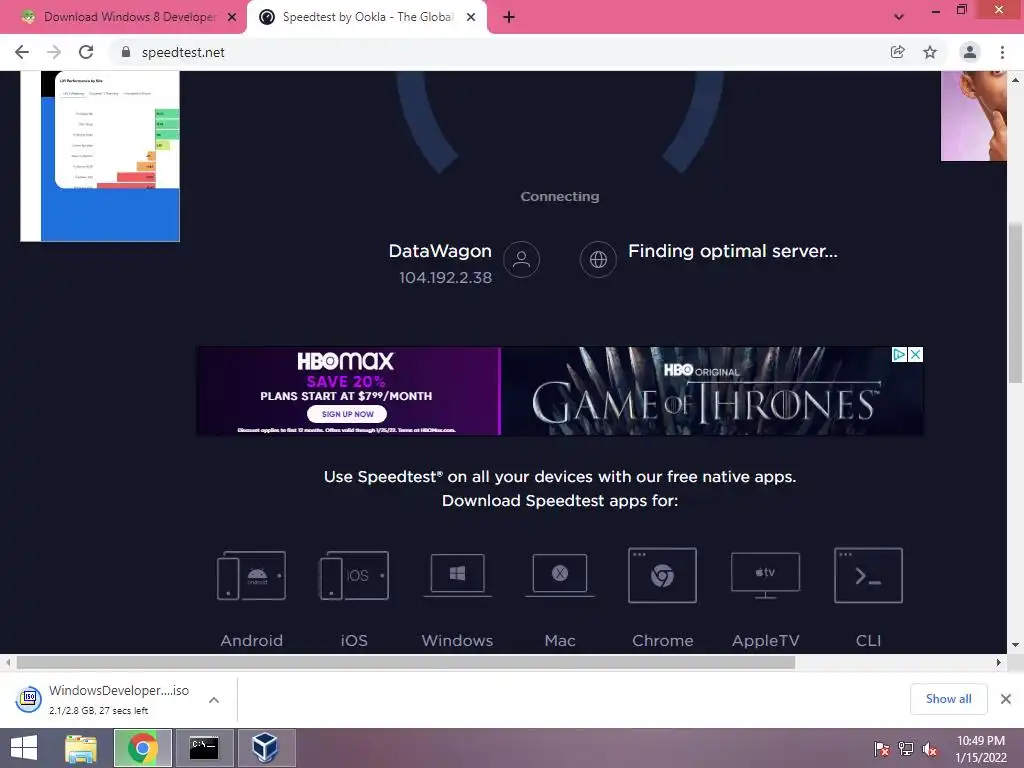Open the Command Prompt taskbar window
This screenshot has height=768, width=1024.
click(204, 748)
